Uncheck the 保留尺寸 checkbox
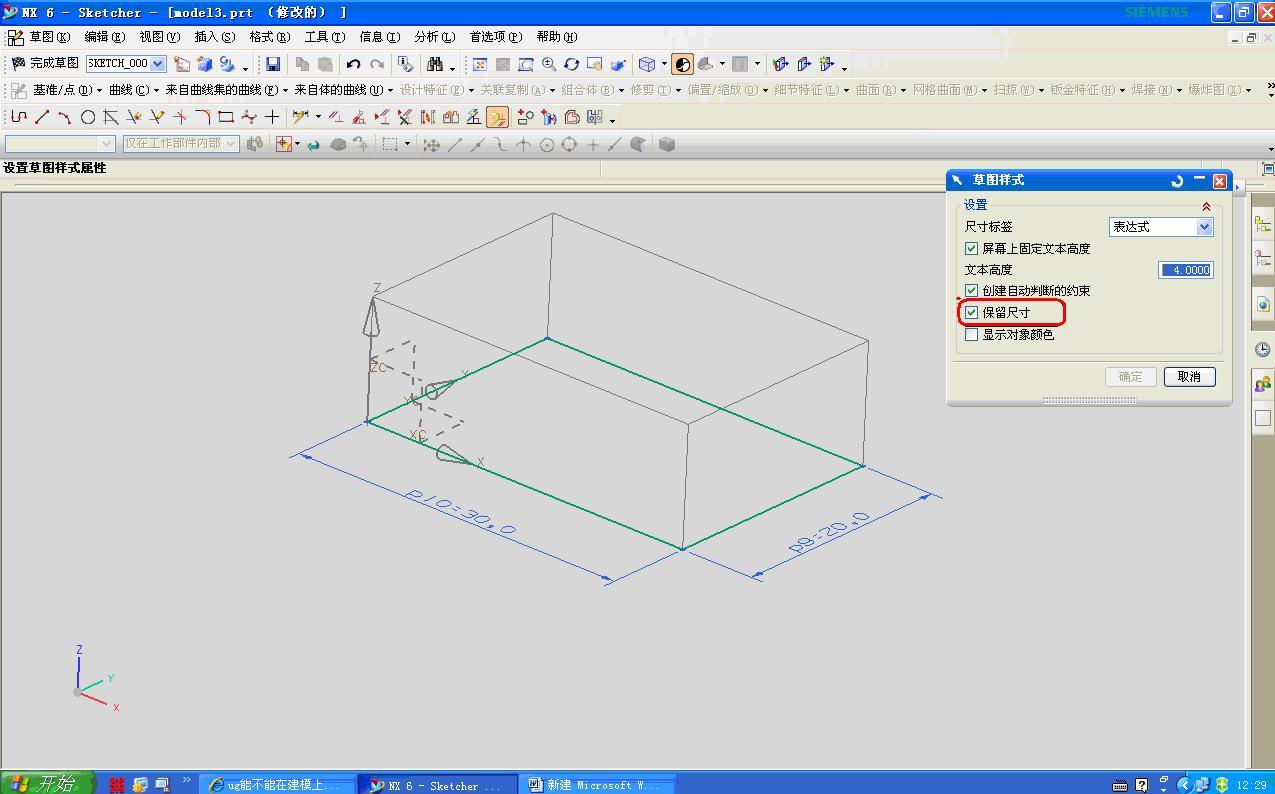The height and width of the screenshot is (794, 1275). (971, 312)
